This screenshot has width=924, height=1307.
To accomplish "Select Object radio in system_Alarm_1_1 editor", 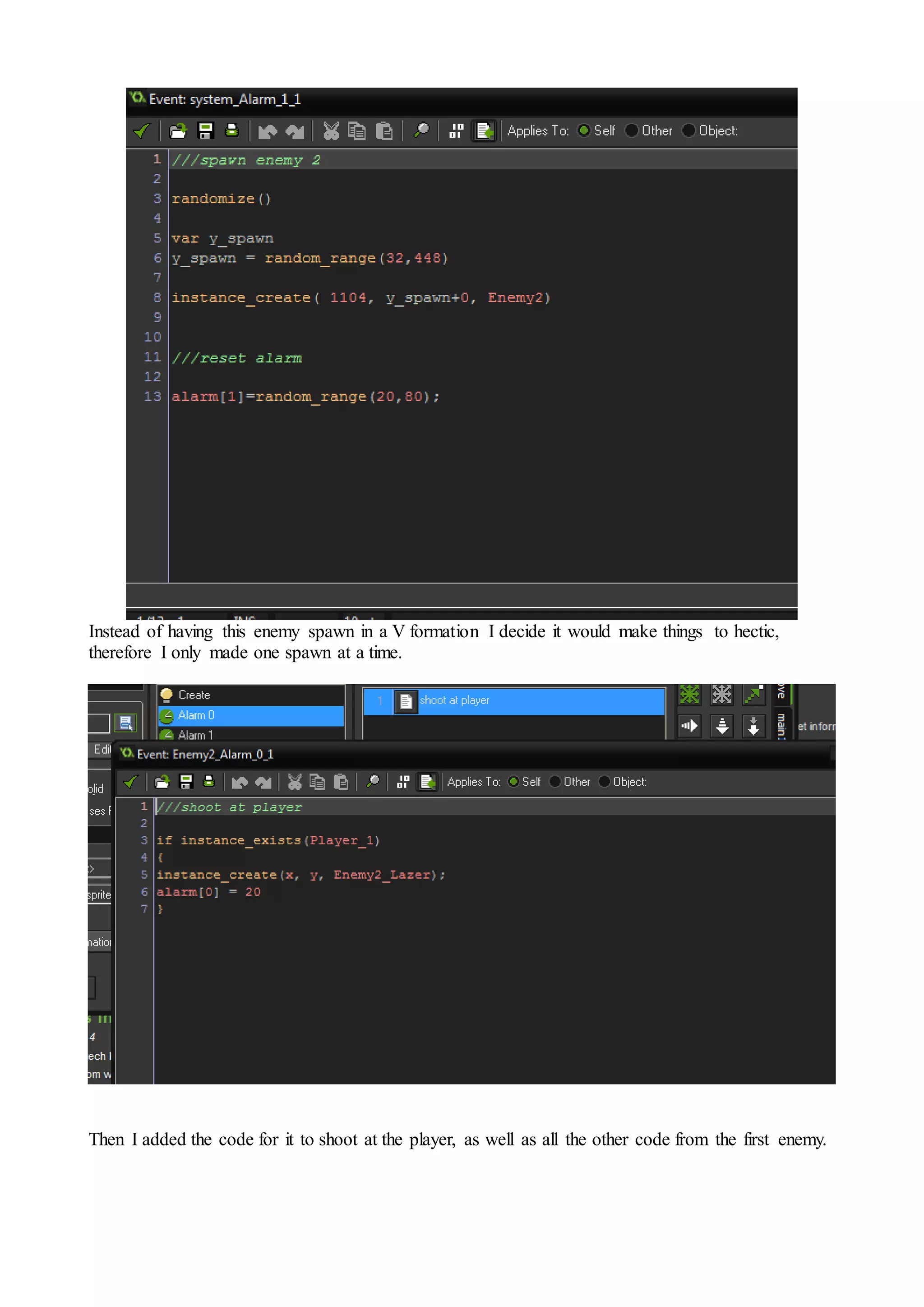I will pyautogui.click(x=688, y=130).
